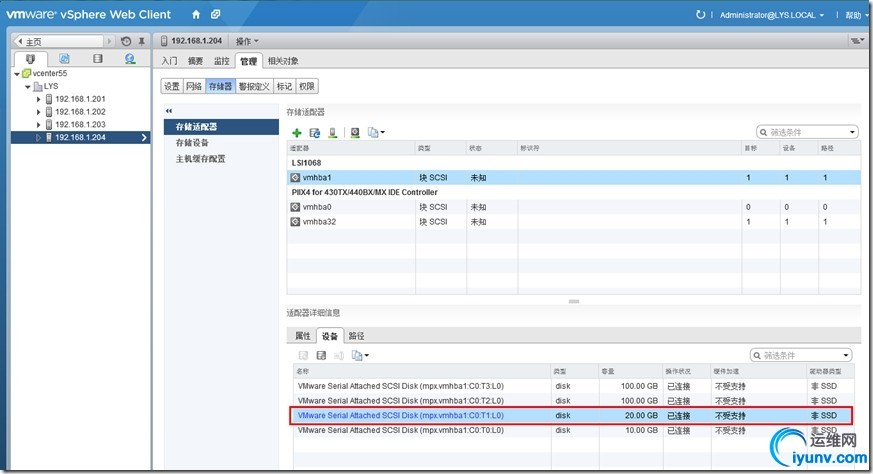Image resolution: width=873 pixels, height=474 pixels.
Task: Click the 设置 sub-tab button
Action: coord(172,86)
